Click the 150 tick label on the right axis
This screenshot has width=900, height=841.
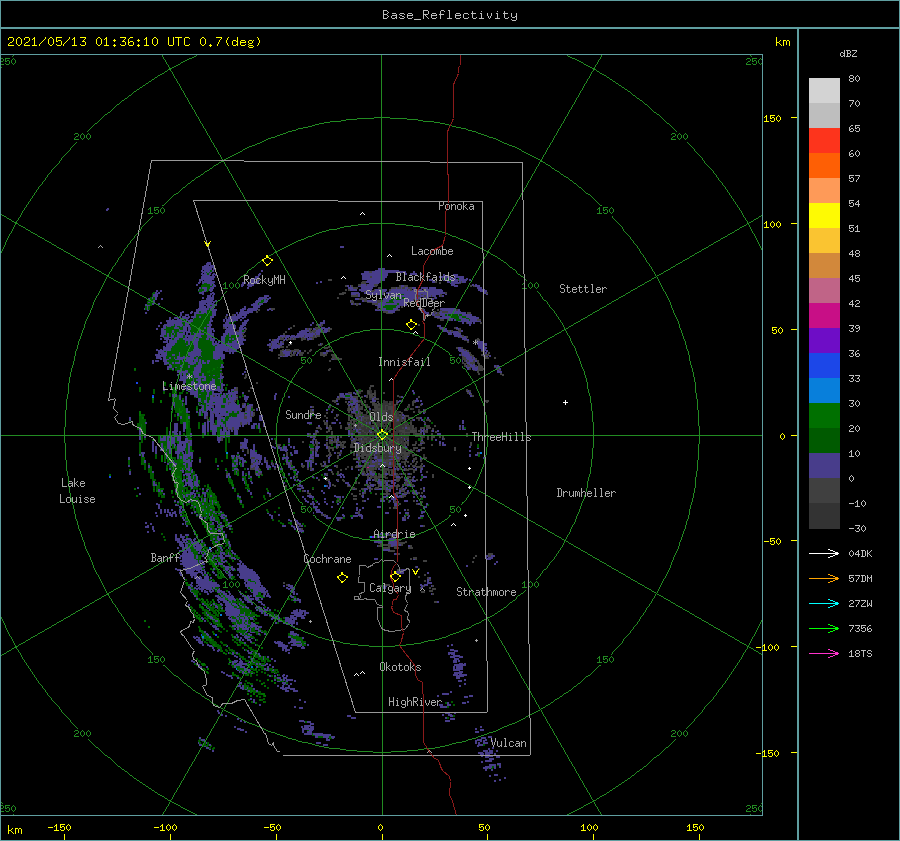[772, 118]
